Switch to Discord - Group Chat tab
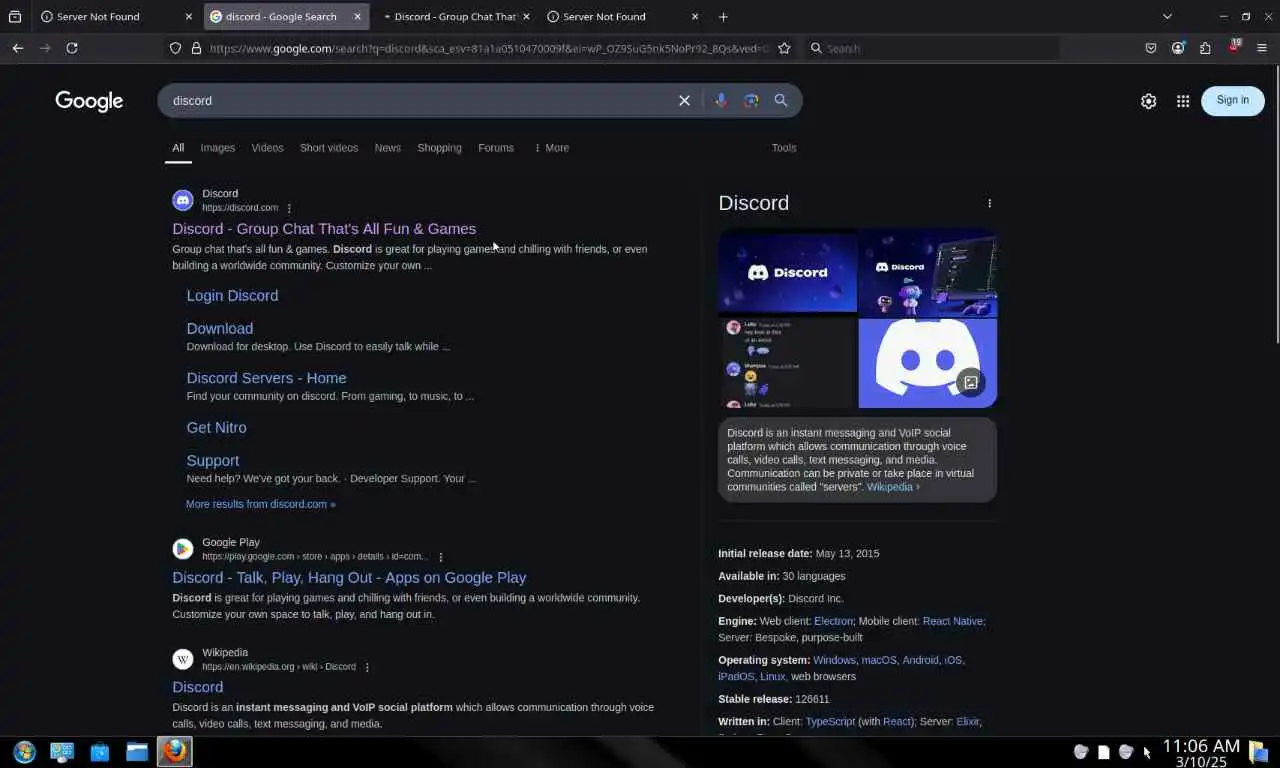This screenshot has width=1280, height=768. (x=455, y=17)
